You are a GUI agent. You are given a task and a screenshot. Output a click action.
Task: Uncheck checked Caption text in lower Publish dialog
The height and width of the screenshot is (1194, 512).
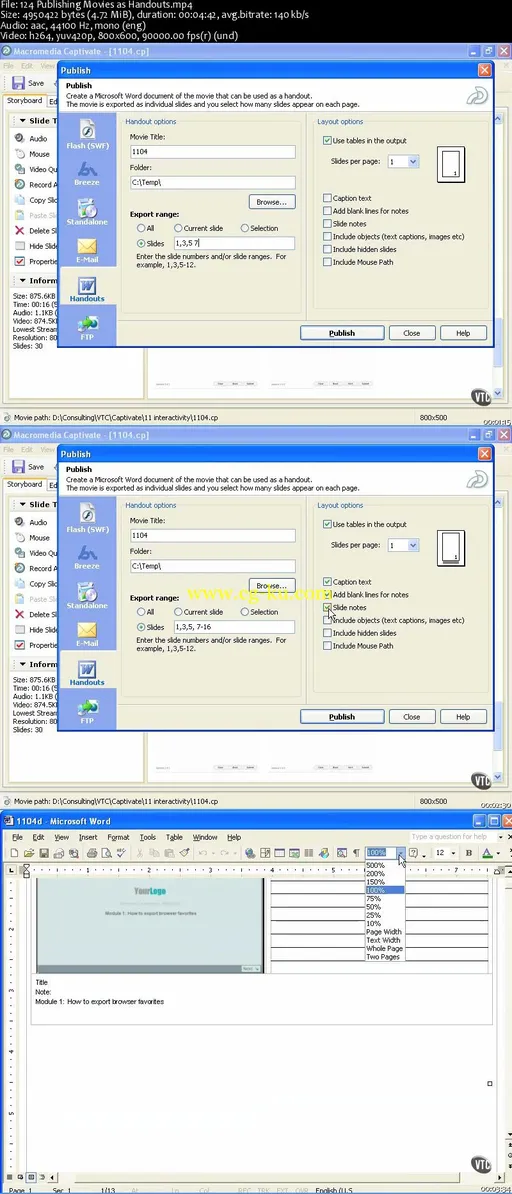click(327, 582)
